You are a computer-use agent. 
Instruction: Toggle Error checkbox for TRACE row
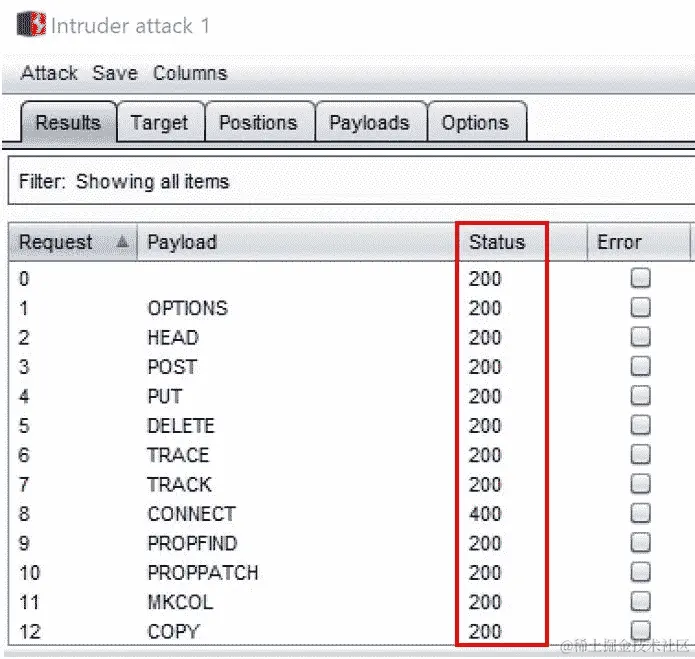(640, 454)
